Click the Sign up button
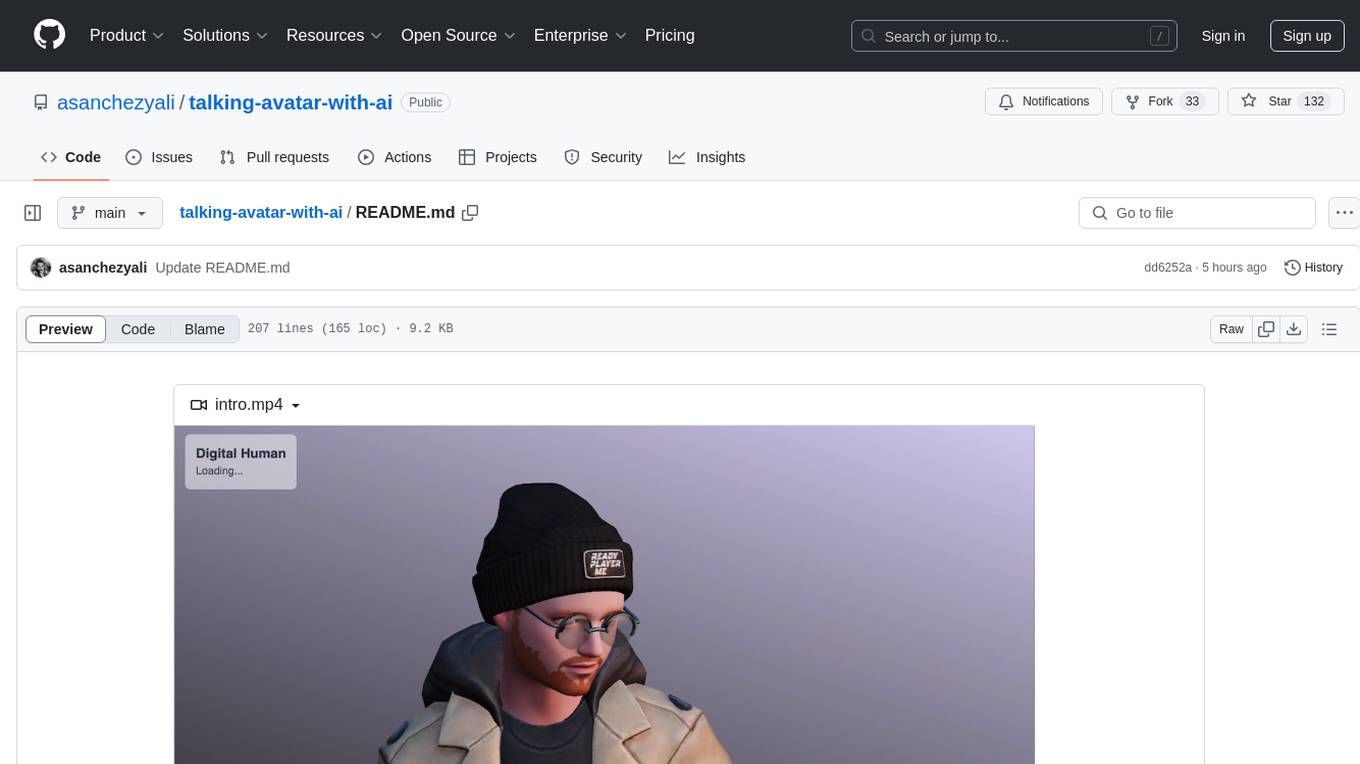The height and width of the screenshot is (764, 1360). coord(1307,36)
